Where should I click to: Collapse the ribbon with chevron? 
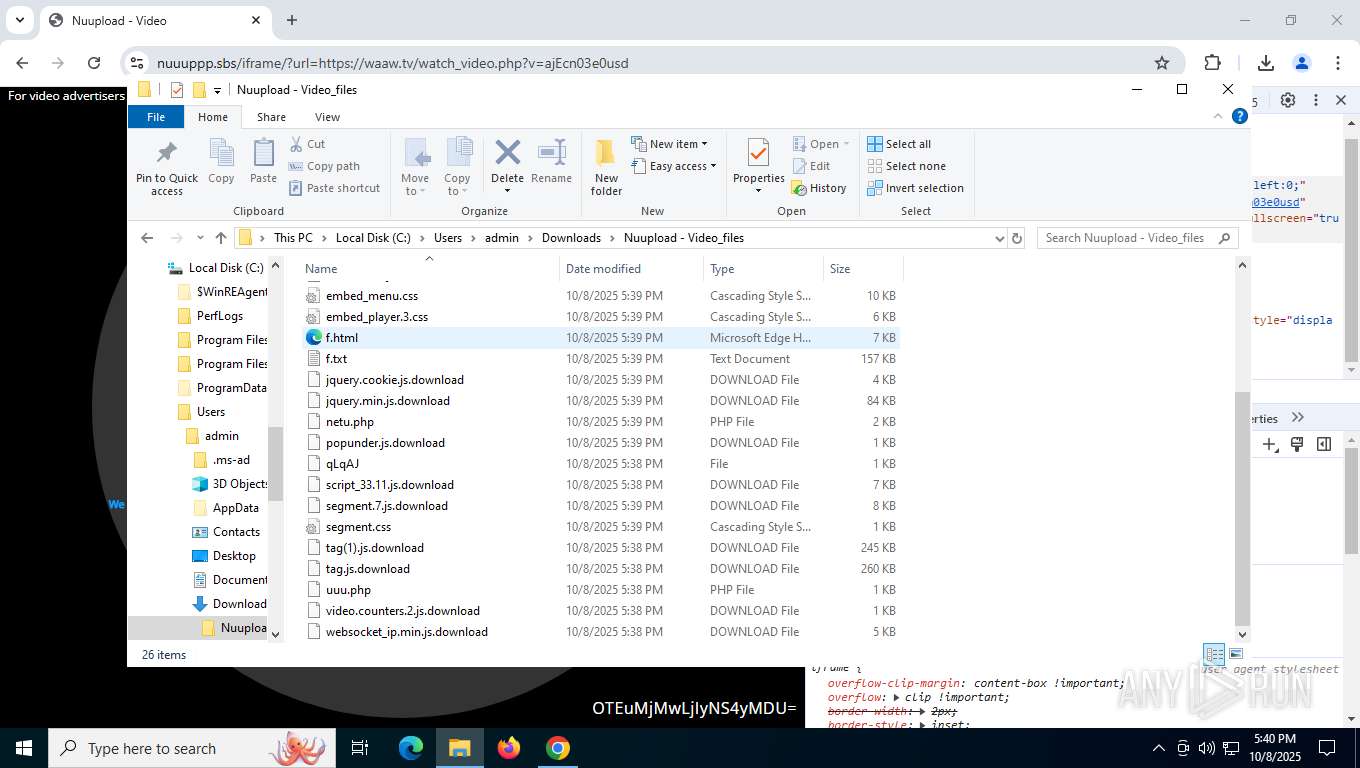pyautogui.click(x=1218, y=116)
